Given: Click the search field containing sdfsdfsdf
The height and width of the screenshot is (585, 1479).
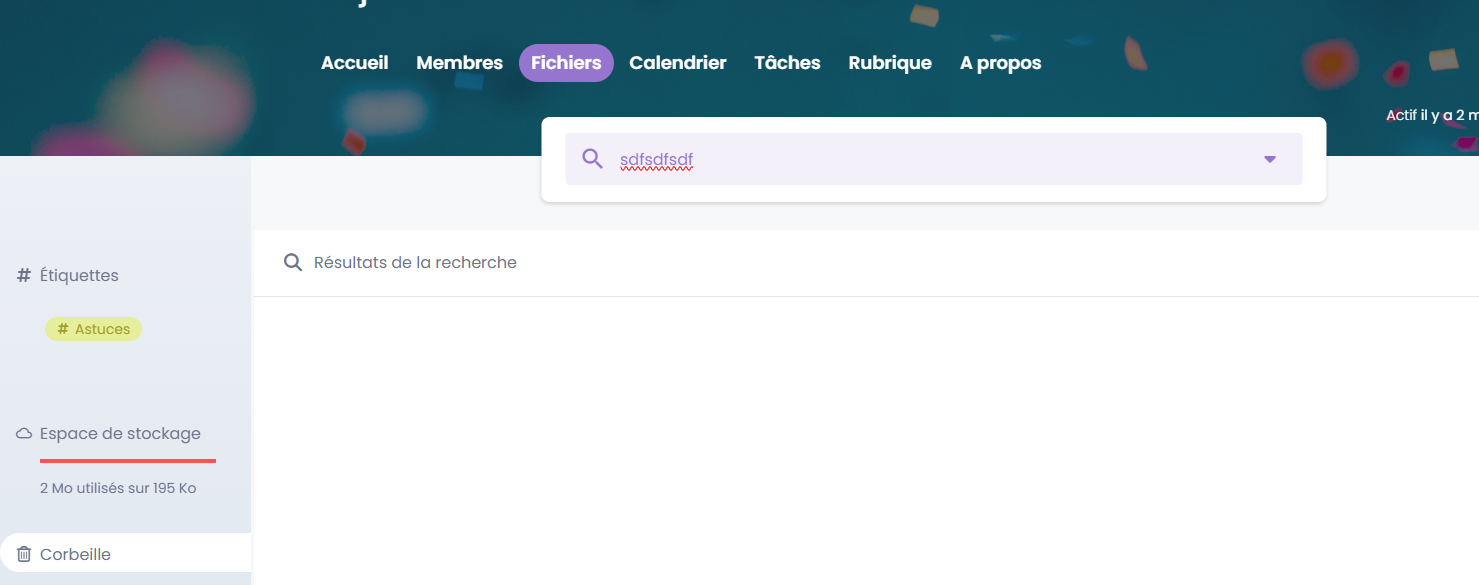Looking at the screenshot, I should (x=900, y=160).
